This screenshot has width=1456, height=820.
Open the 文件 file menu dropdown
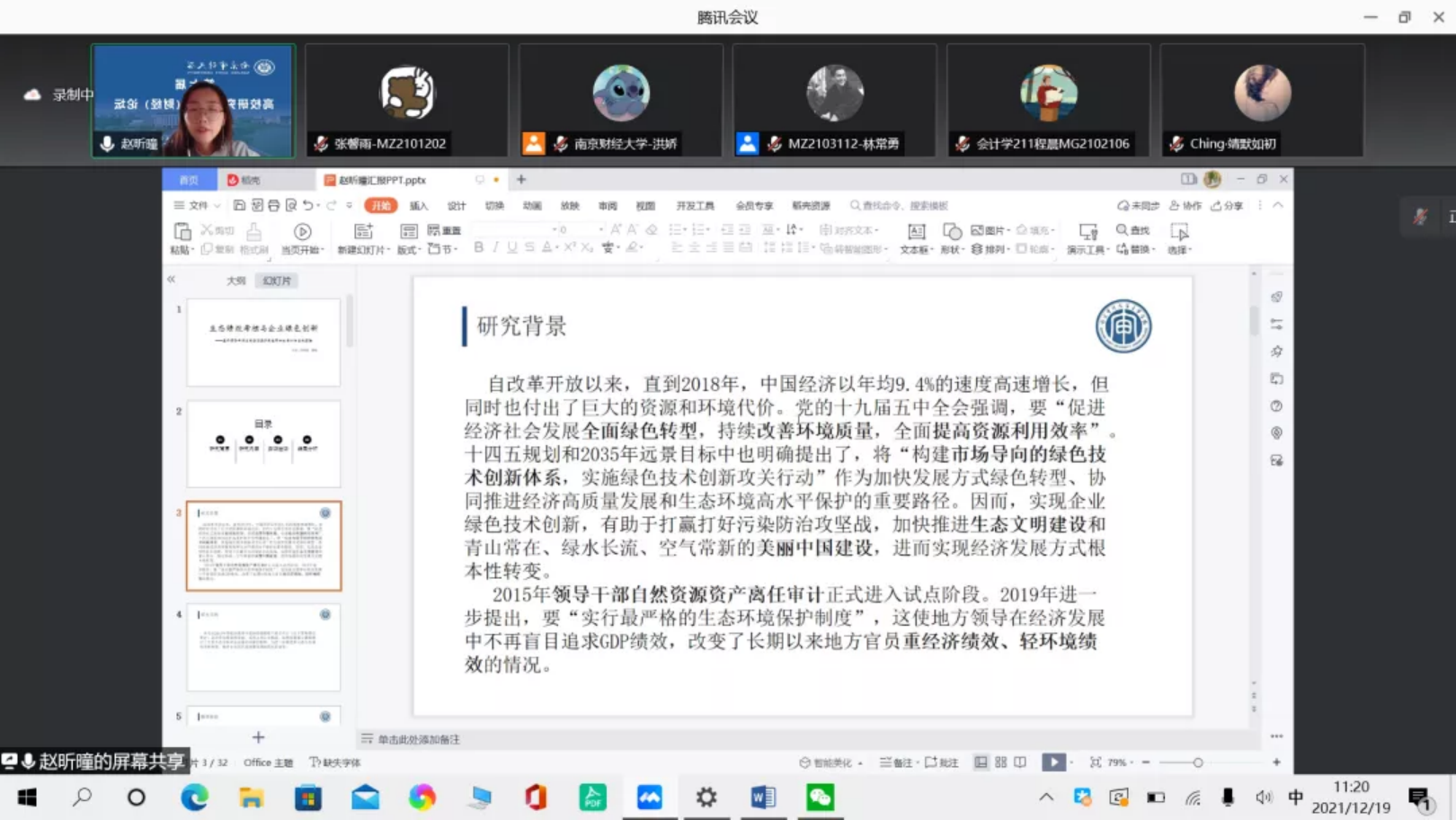coord(198,206)
